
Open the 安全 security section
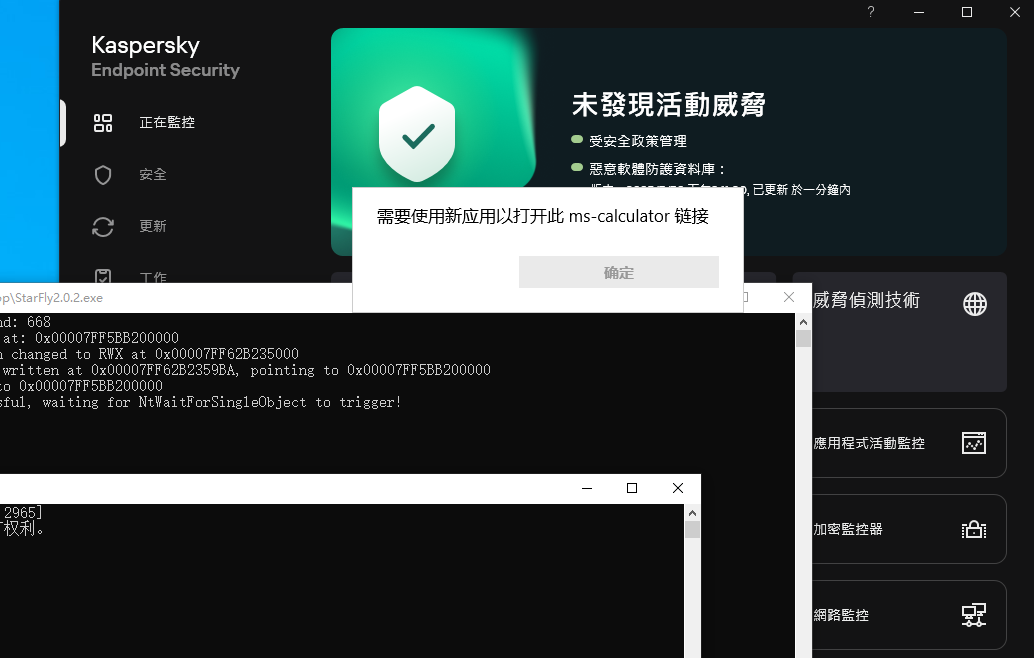[x=152, y=175]
